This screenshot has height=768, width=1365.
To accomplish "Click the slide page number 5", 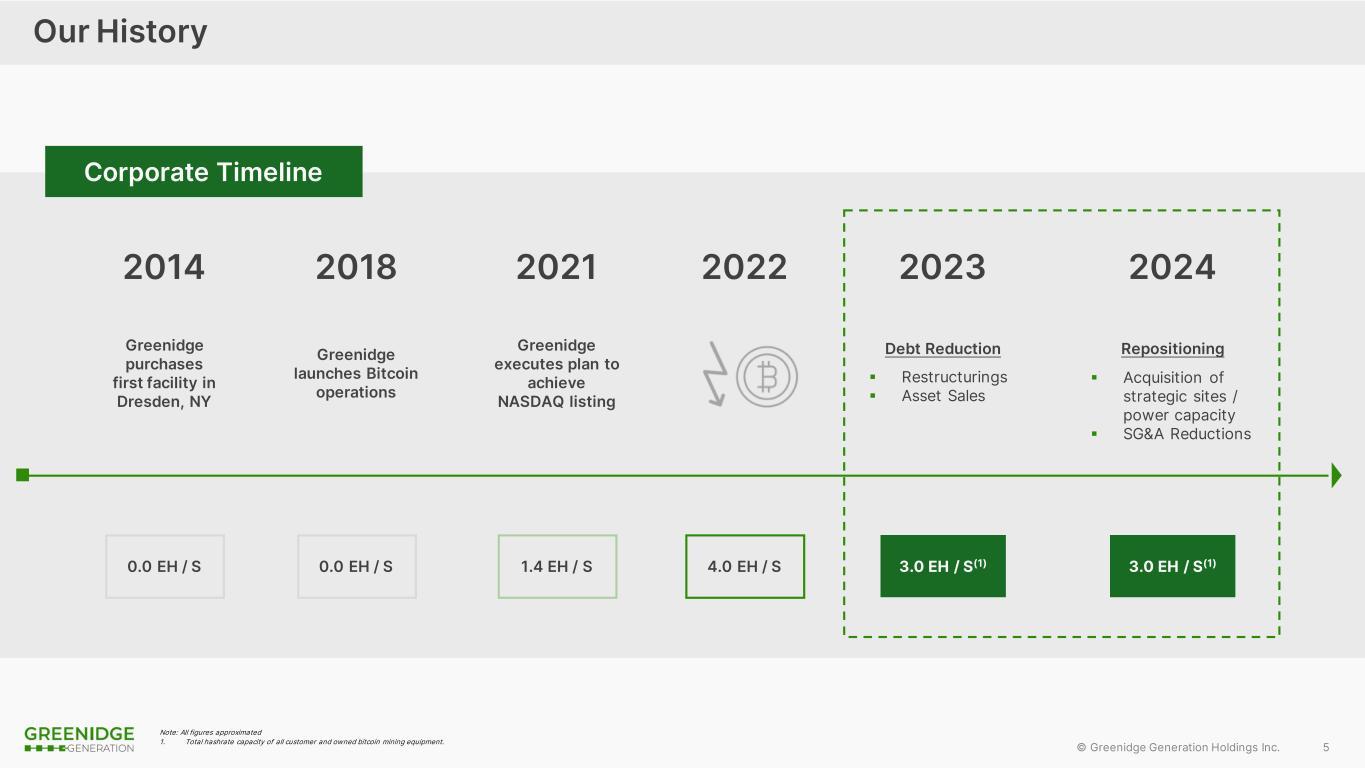I will click(1326, 747).
